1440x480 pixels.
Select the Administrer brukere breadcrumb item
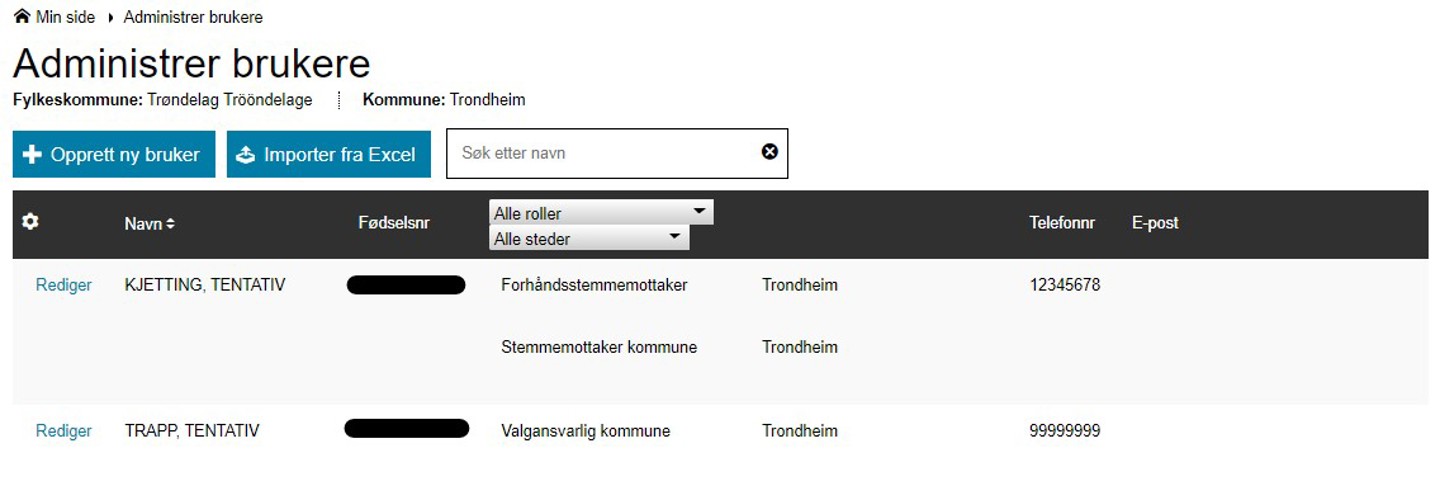pos(193,17)
